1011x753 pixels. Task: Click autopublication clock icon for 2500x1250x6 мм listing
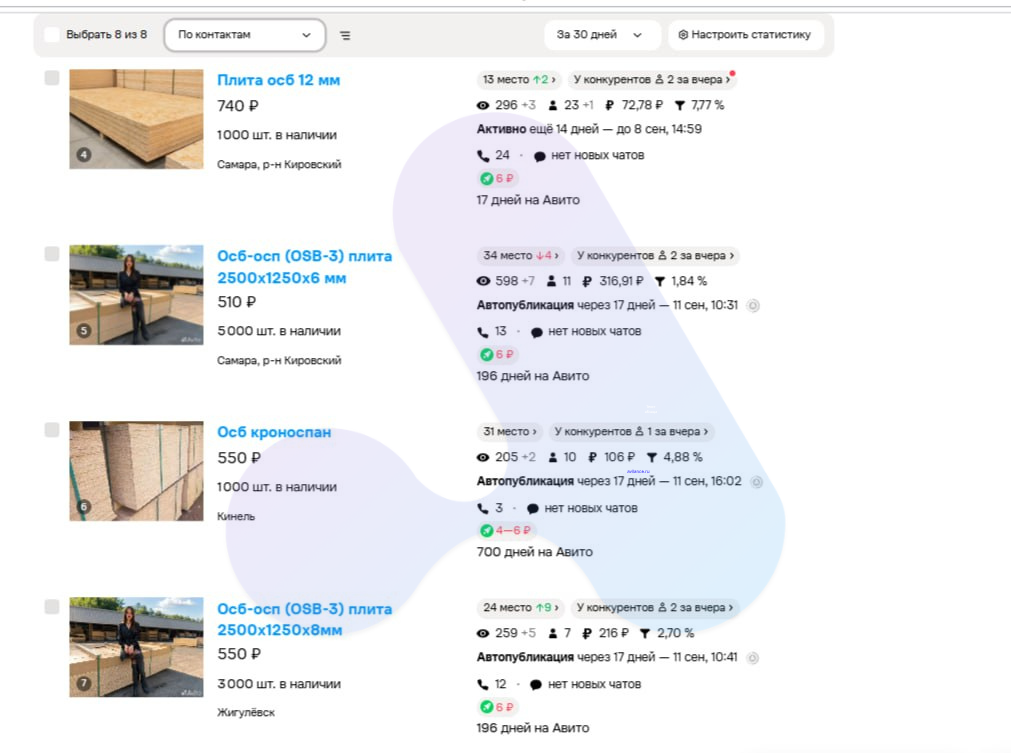(752, 306)
